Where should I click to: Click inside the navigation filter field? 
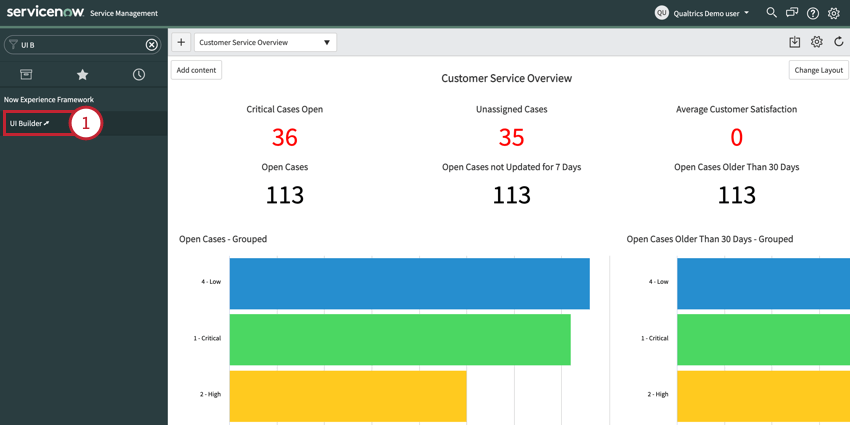[80, 45]
